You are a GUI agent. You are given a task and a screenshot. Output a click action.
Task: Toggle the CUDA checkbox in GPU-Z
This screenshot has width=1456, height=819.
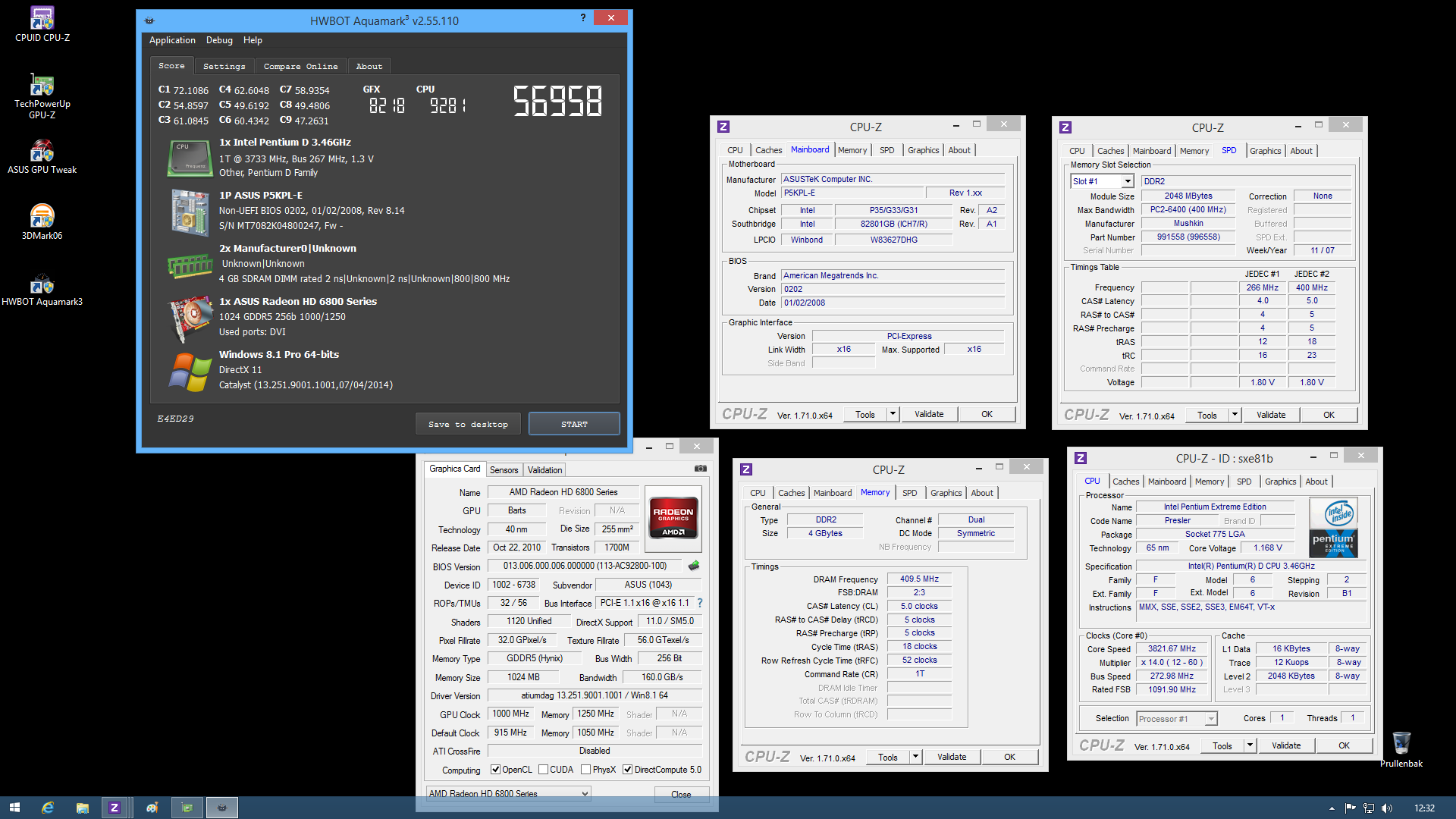pos(543,769)
